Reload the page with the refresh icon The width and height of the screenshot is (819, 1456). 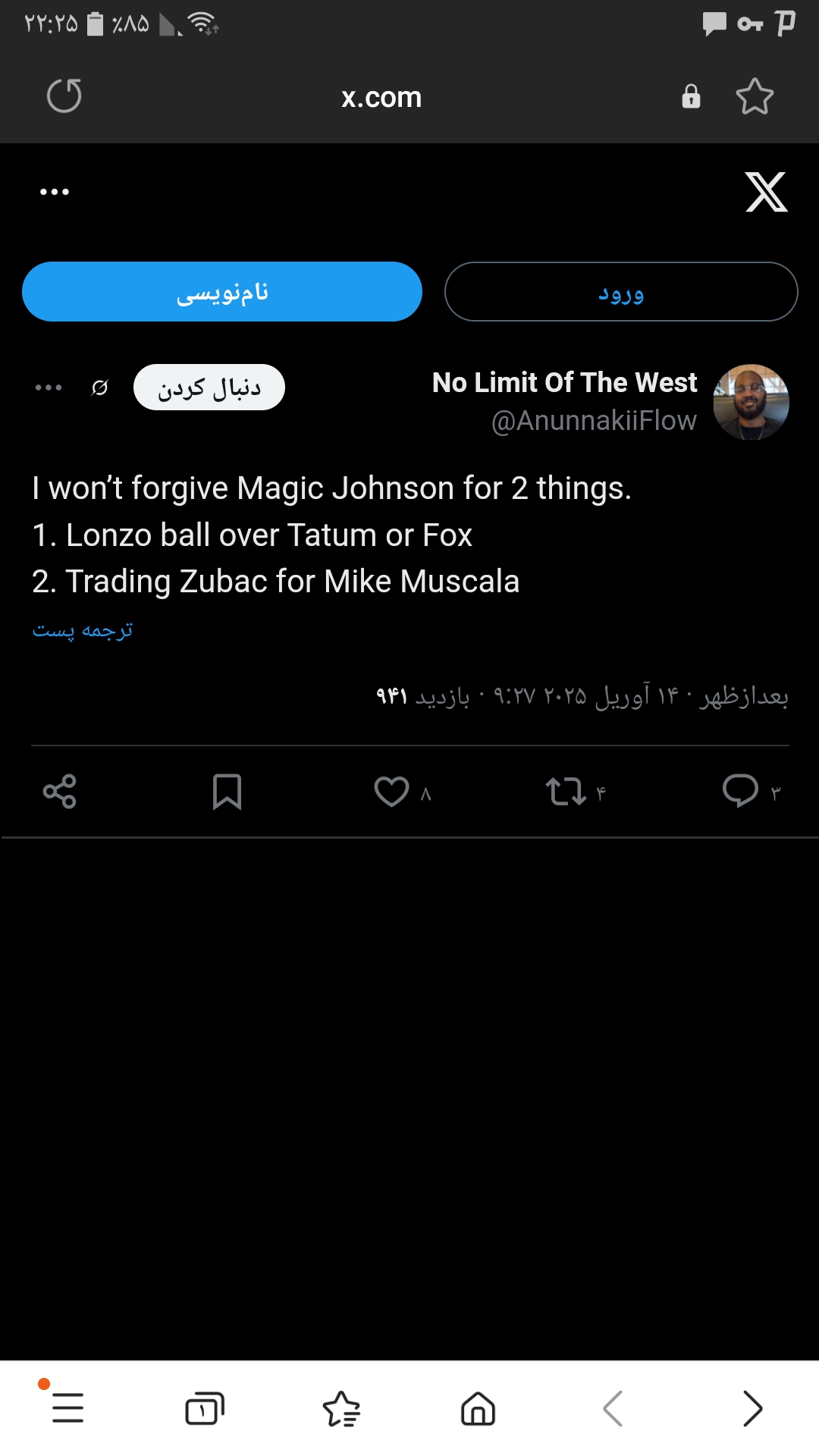coord(64,96)
